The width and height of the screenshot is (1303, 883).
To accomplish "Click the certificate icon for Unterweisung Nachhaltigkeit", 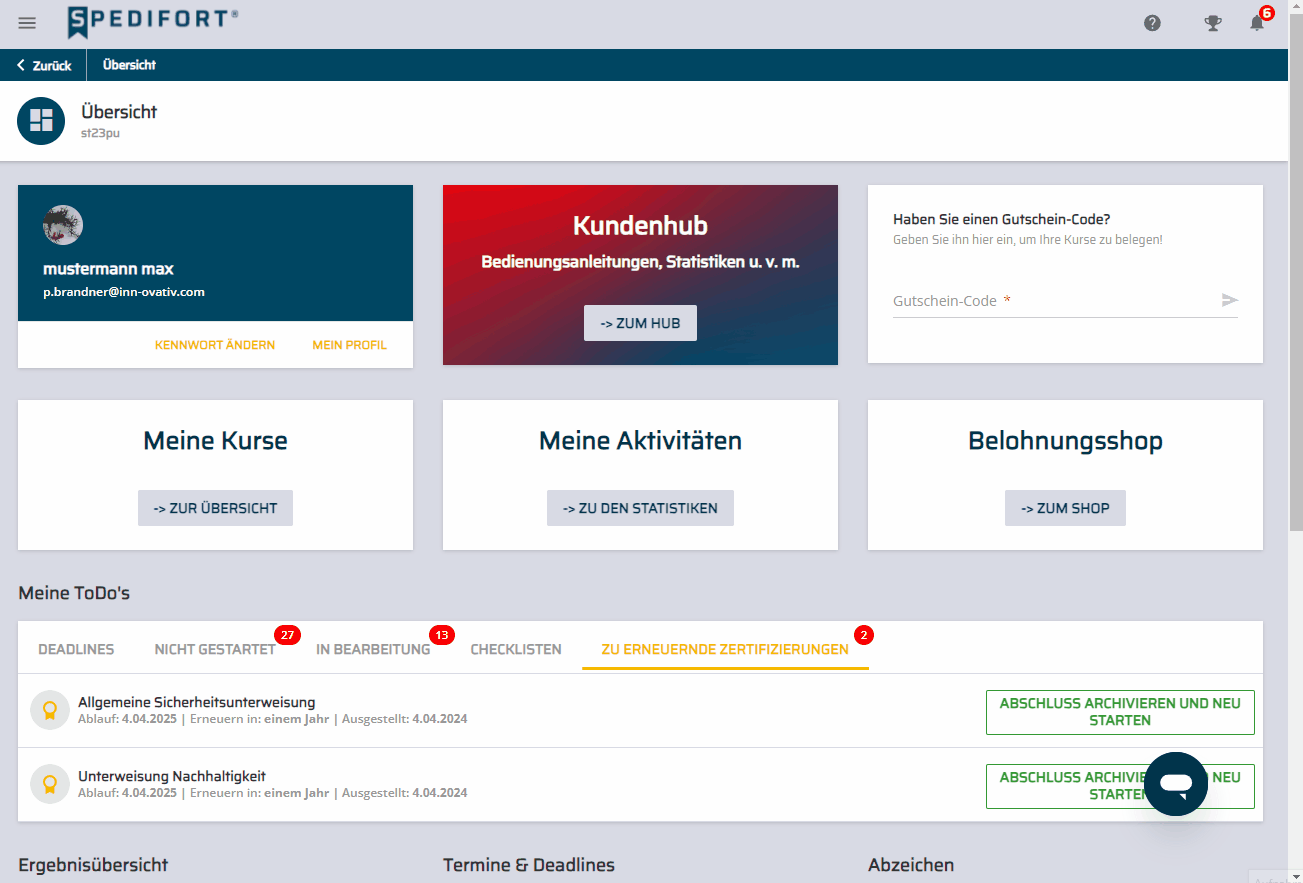I will pyautogui.click(x=50, y=784).
